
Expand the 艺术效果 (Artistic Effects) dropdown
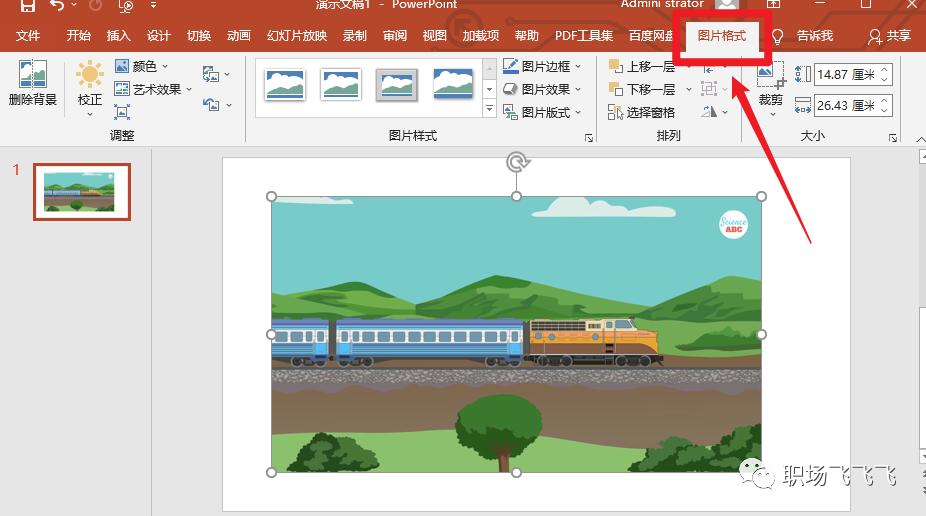pos(154,89)
